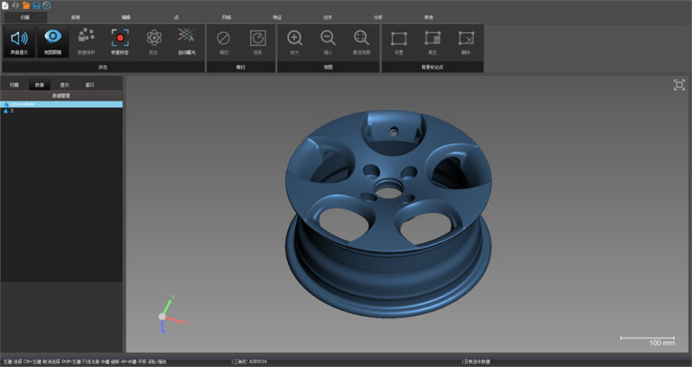Viewport: 693px width, 367px height.
Task: Enable the auto exposure icon
Action: [x=187, y=36]
